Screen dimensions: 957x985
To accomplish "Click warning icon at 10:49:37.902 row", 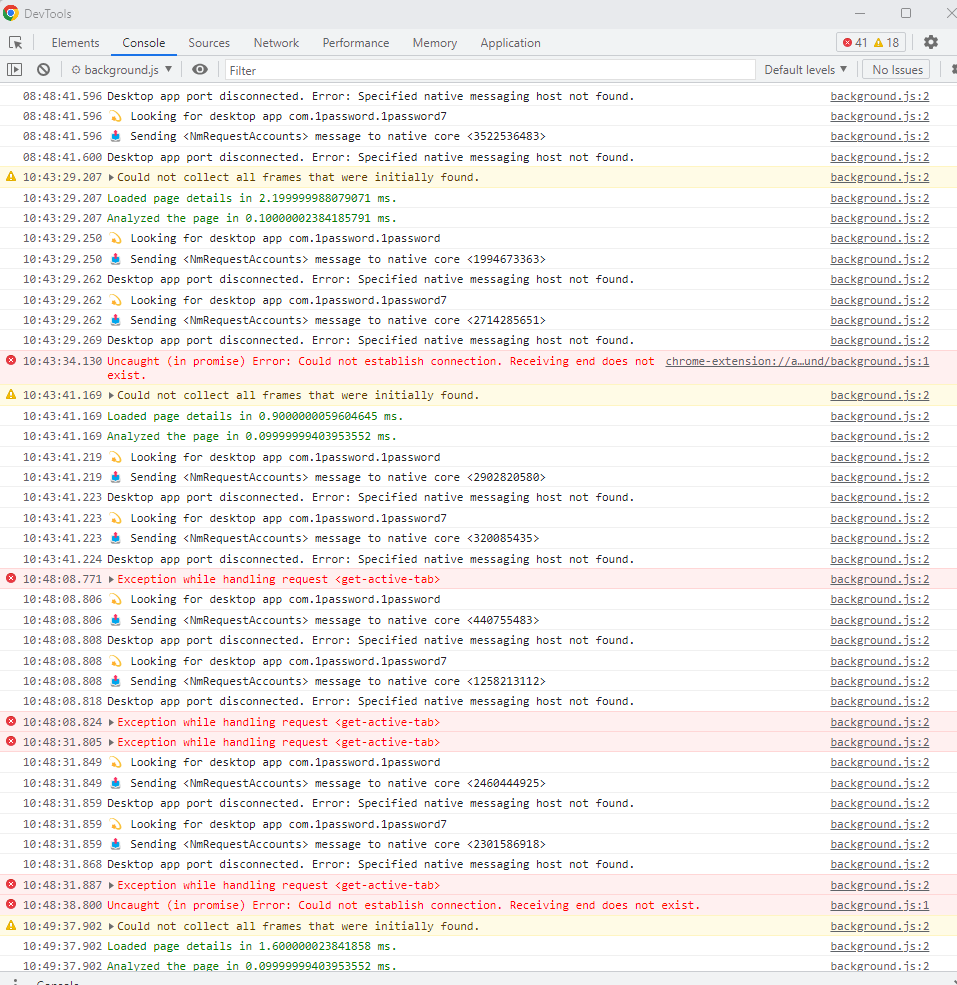I will 11,926.
